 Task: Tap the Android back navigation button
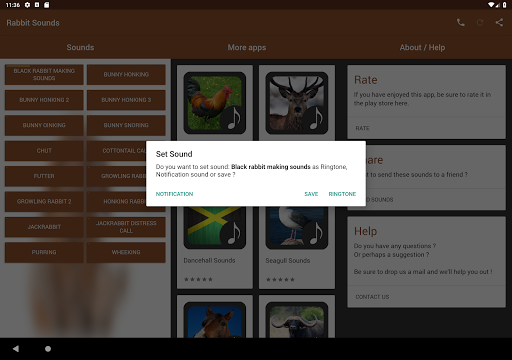(x=16, y=349)
